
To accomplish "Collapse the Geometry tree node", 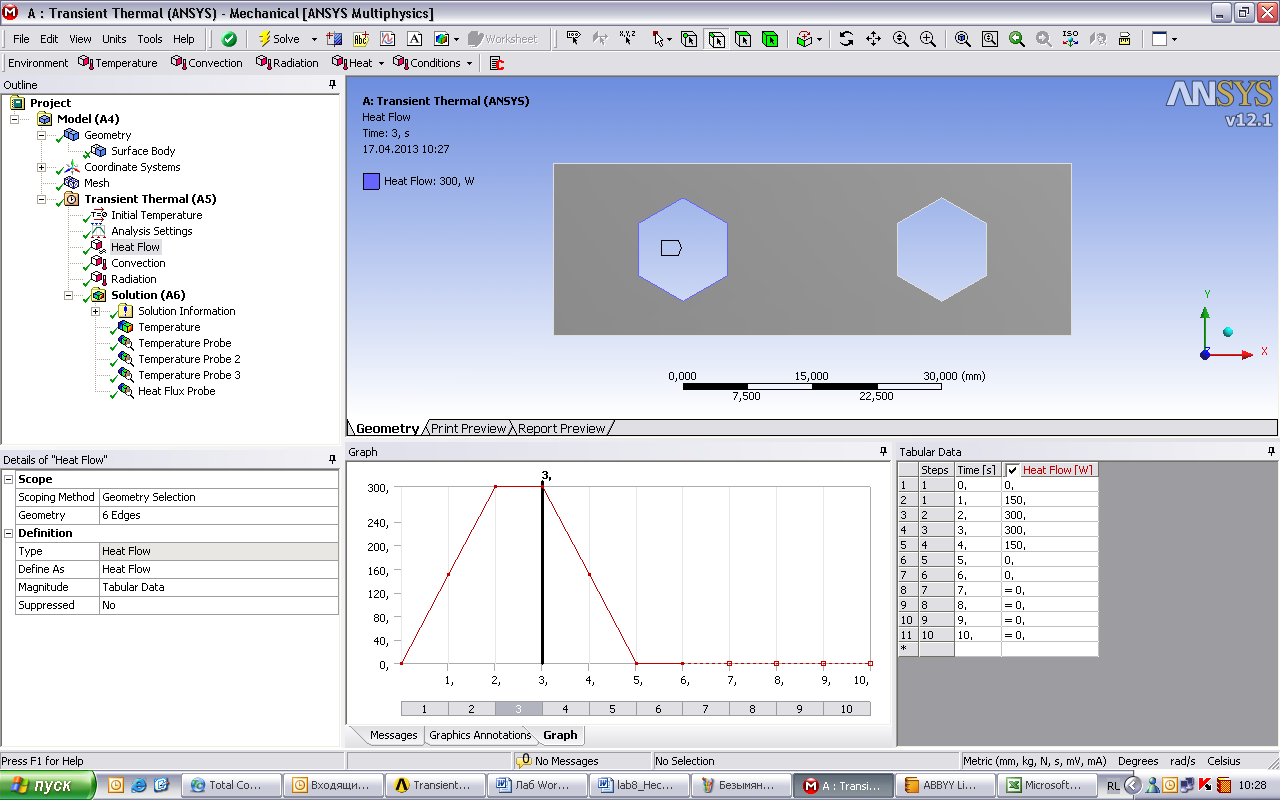I will tap(42, 135).
